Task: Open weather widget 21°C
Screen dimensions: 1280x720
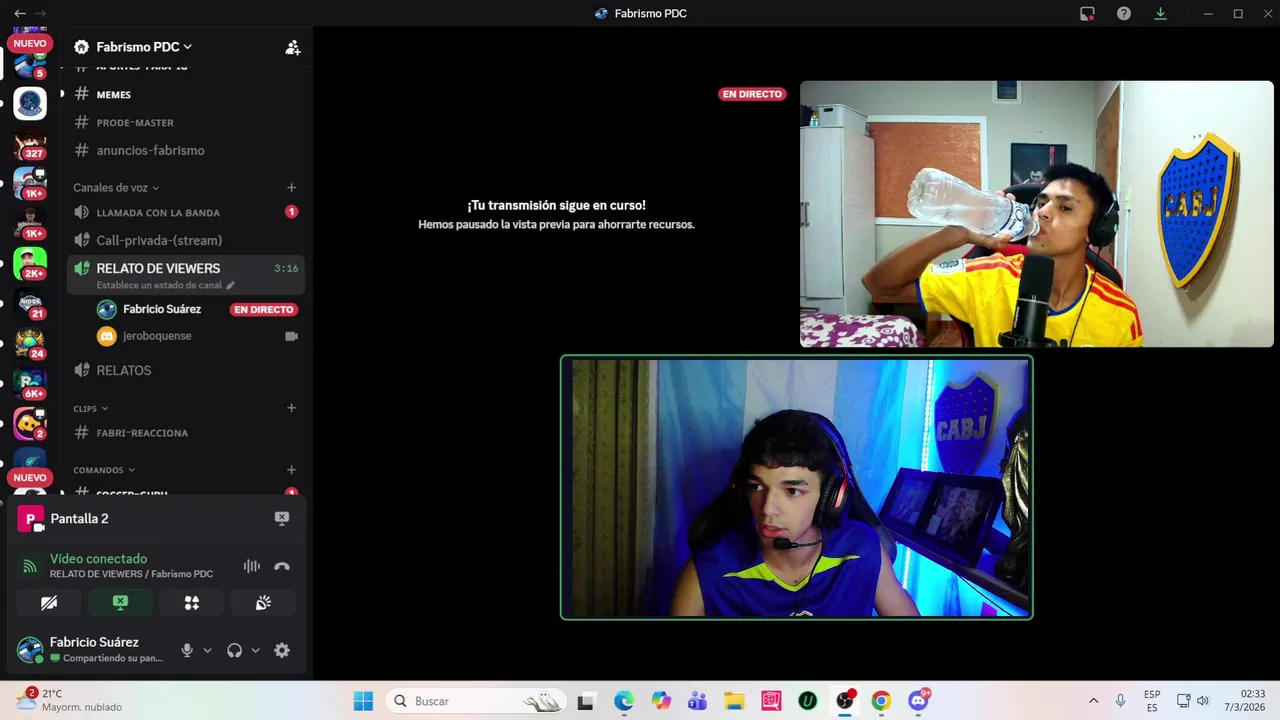Action: (70, 700)
